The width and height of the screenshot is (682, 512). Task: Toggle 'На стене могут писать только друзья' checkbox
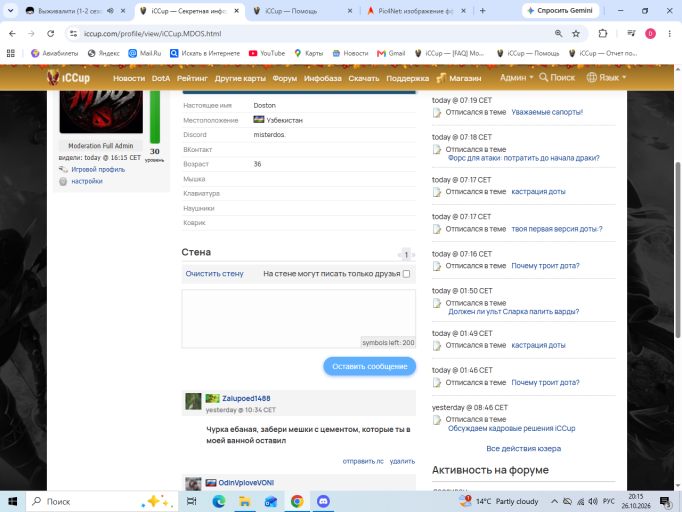point(406,274)
